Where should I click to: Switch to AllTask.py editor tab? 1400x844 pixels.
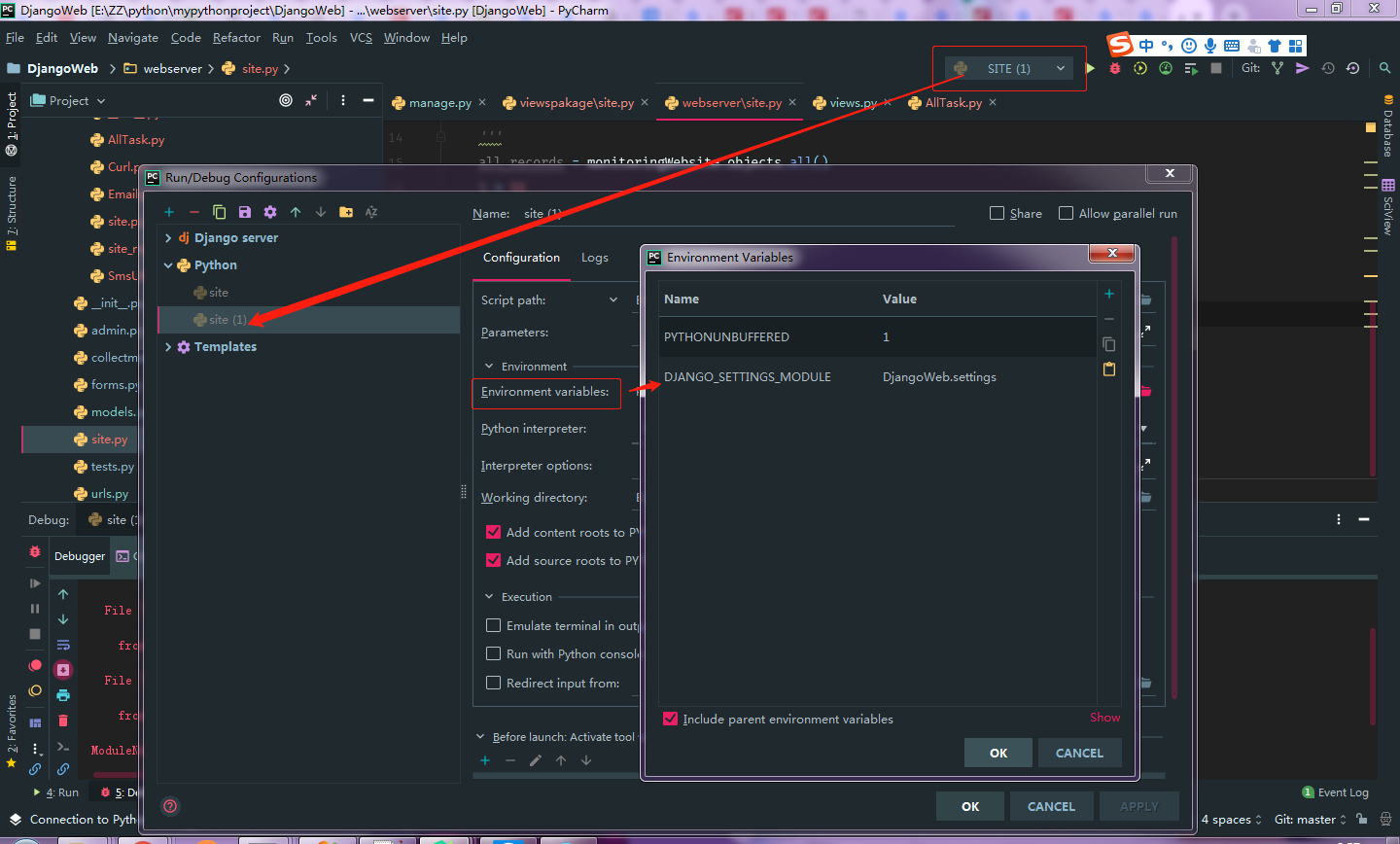[954, 102]
